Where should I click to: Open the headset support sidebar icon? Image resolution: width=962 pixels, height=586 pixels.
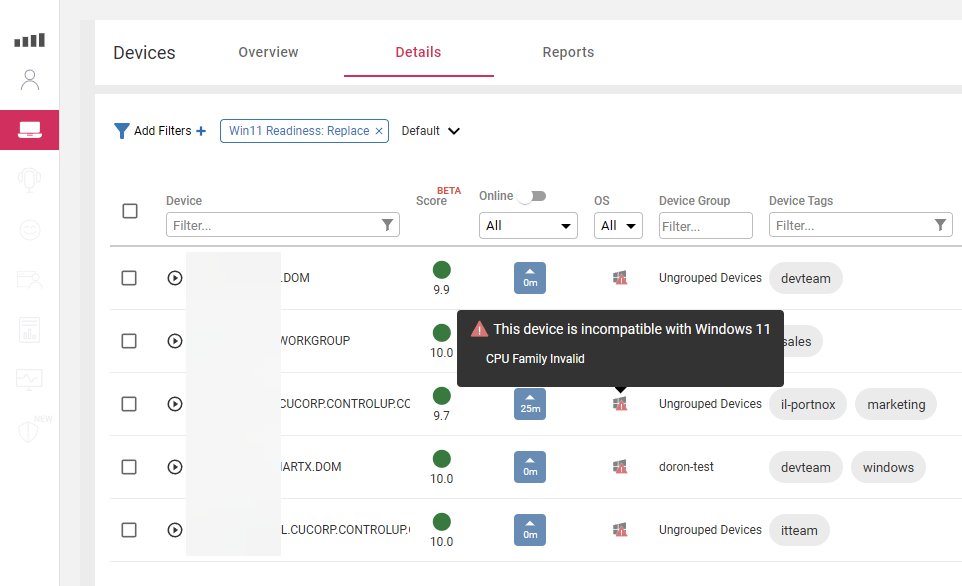coord(29,180)
